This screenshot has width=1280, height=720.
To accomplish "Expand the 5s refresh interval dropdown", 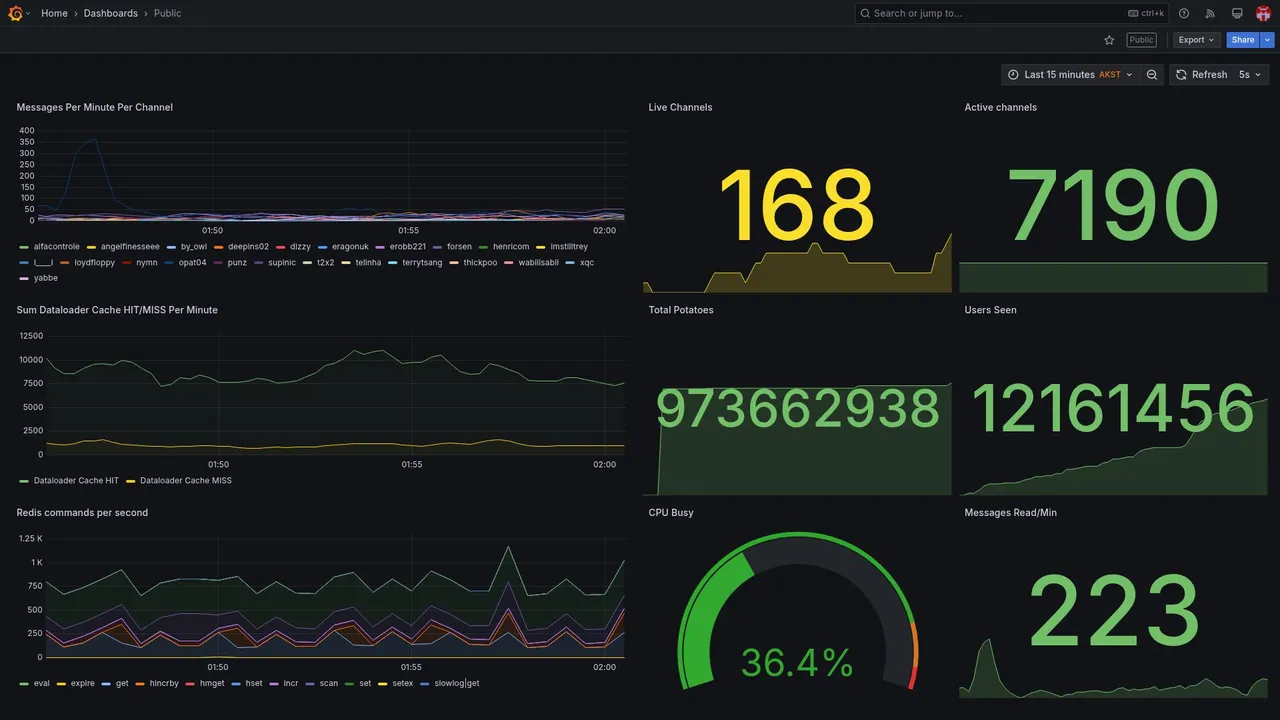I will (1250, 75).
